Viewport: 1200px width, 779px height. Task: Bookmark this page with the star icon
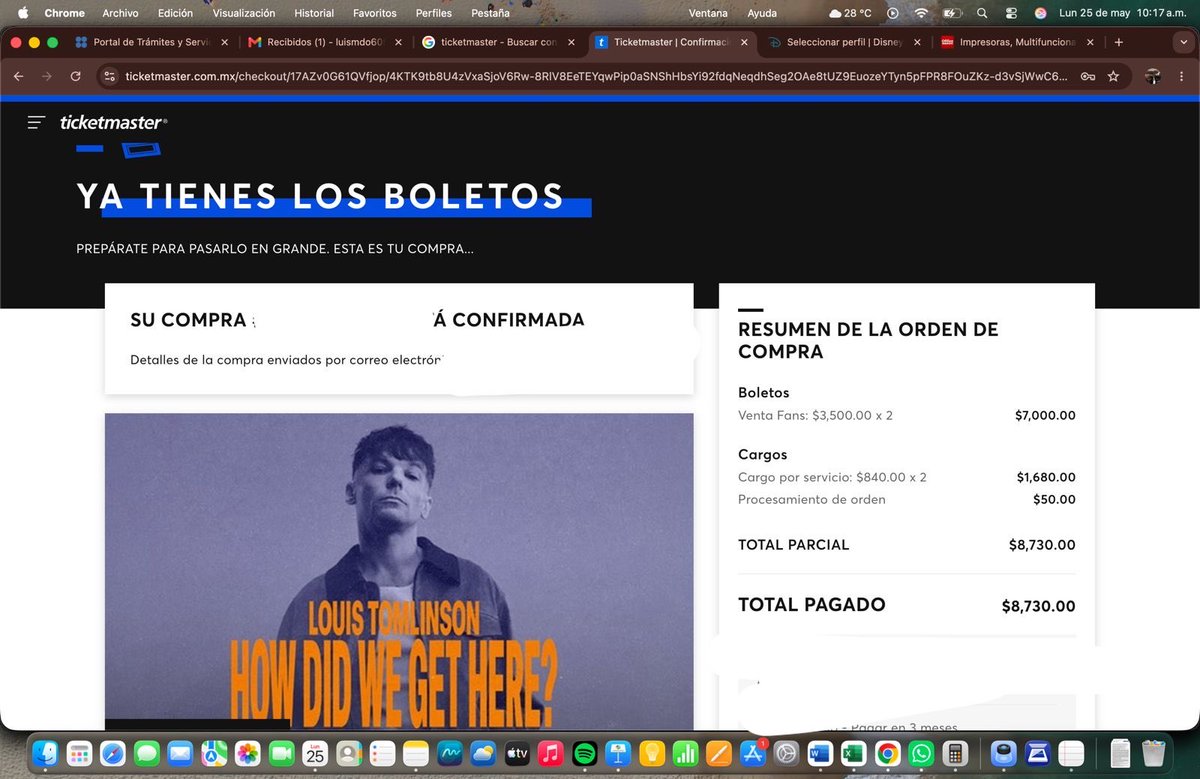[1113, 76]
